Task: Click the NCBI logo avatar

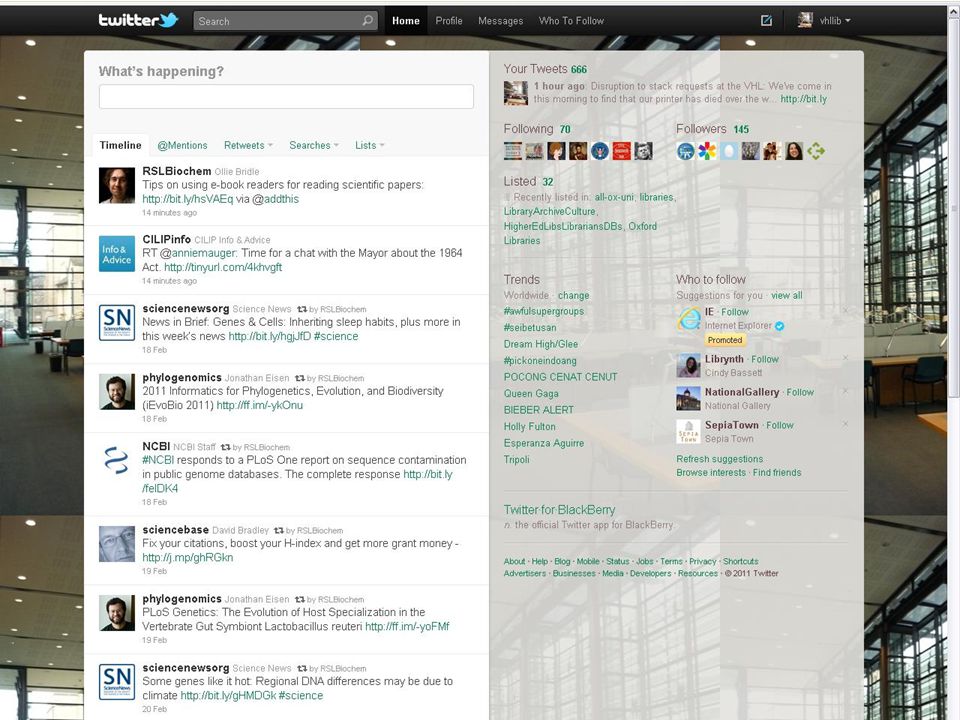Action: [117, 460]
